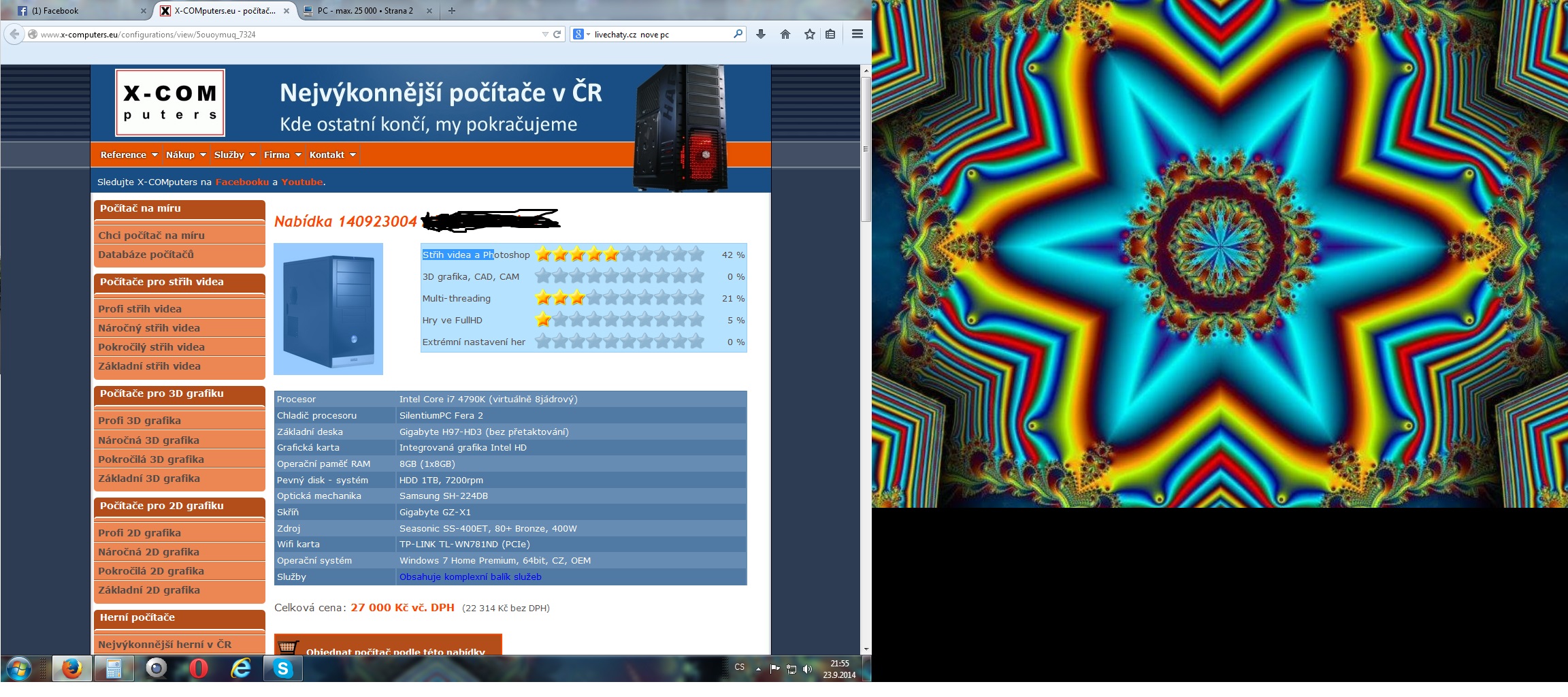Open the URL history dropdown arrow

[544, 34]
